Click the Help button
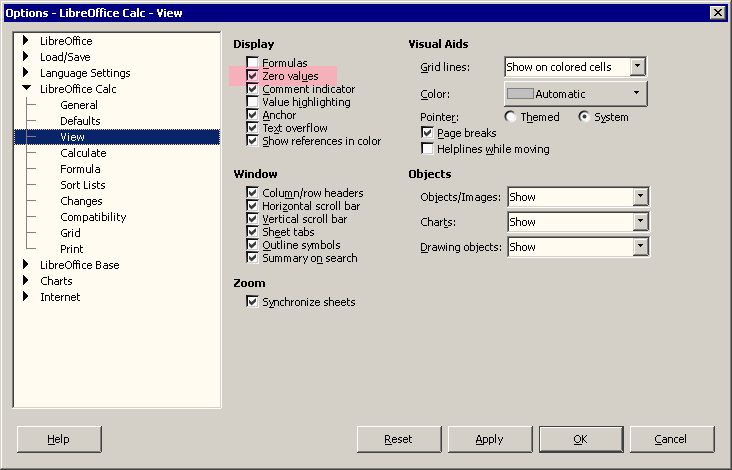 coord(59,439)
